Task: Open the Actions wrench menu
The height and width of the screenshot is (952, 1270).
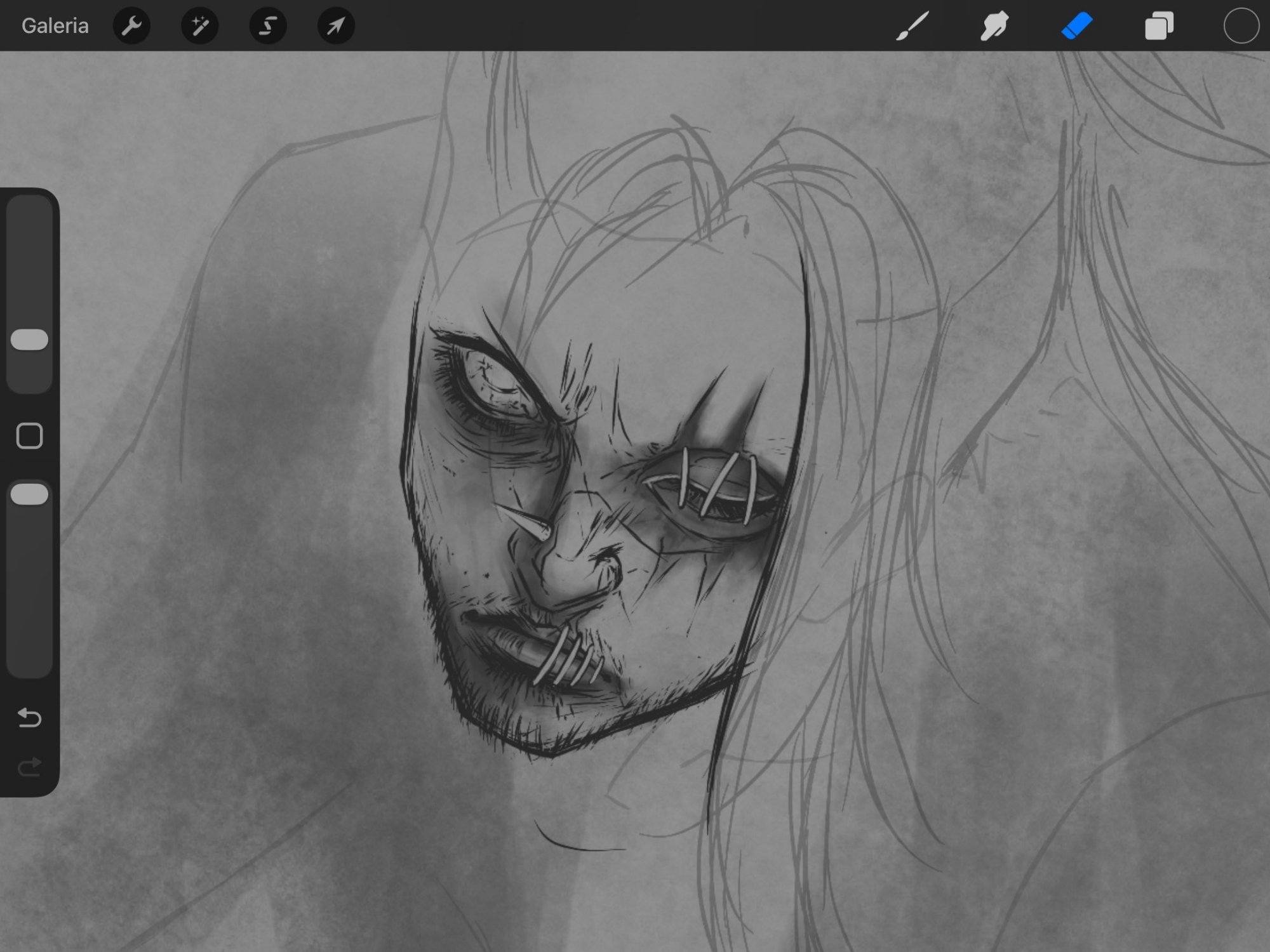Action: point(131,26)
